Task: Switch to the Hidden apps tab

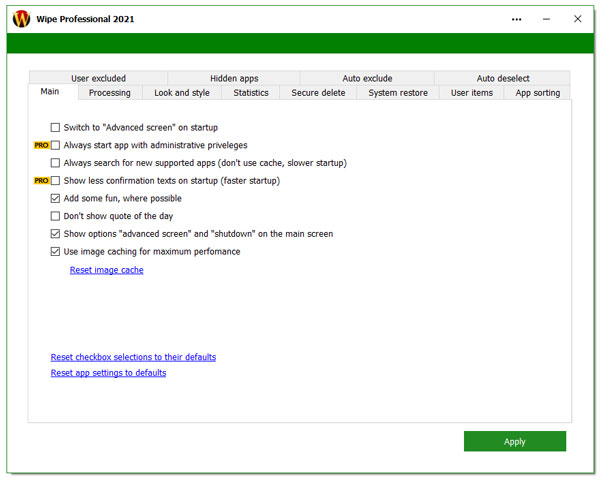Action: click(234, 78)
